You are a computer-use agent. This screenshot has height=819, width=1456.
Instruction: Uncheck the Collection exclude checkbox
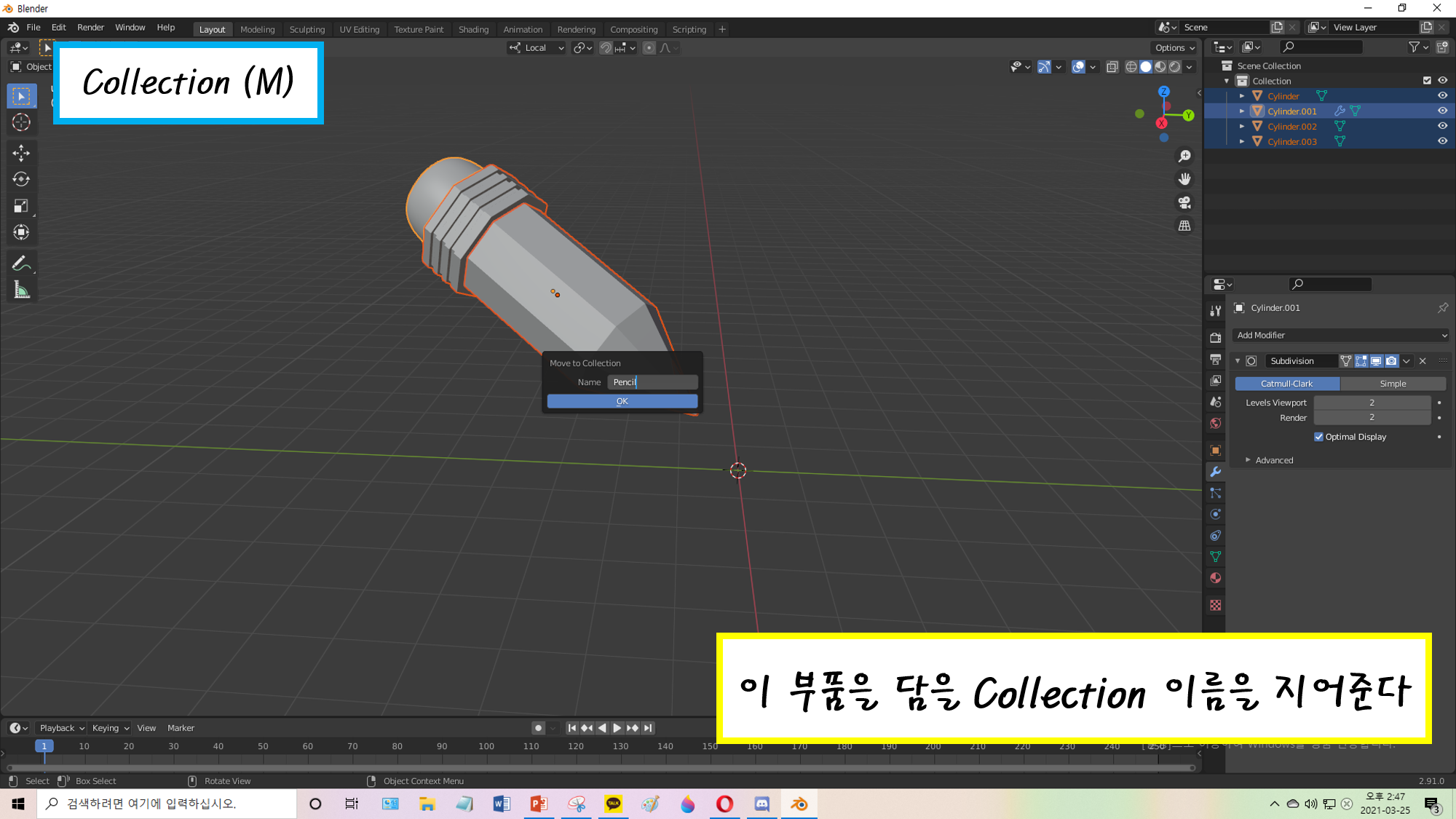pyautogui.click(x=1427, y=81)
